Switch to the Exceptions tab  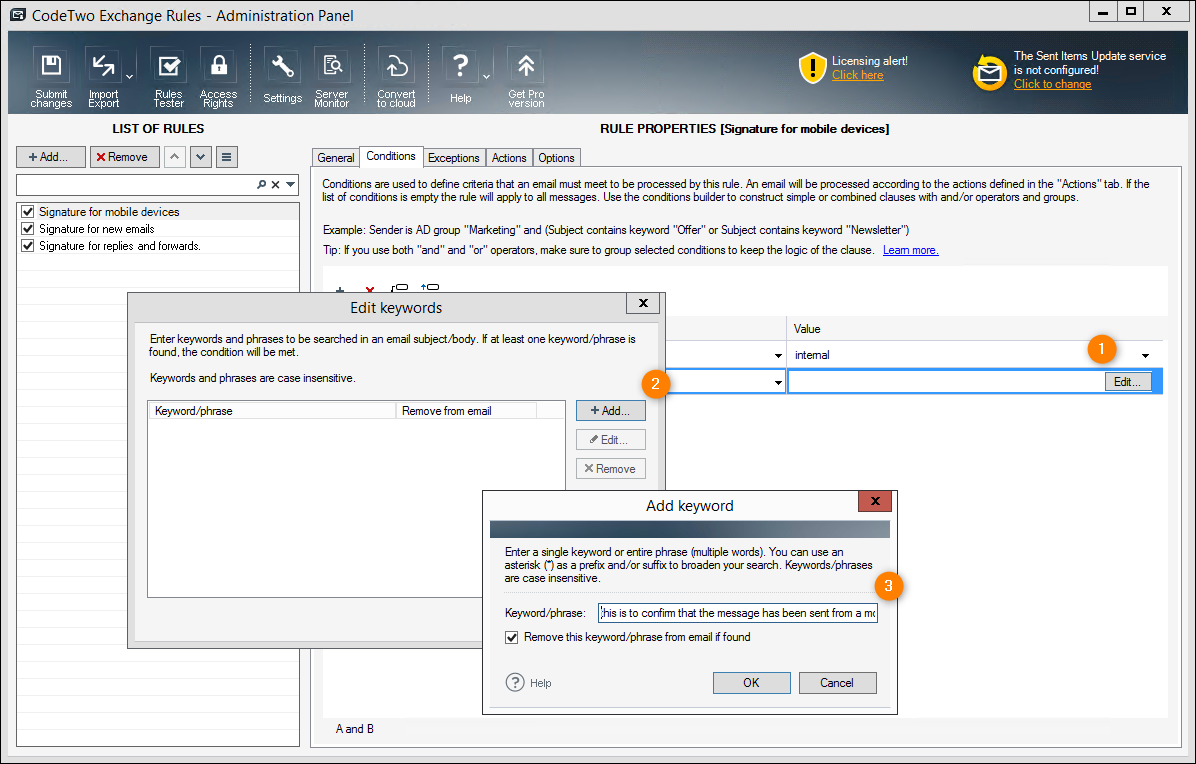pos(454,158)
